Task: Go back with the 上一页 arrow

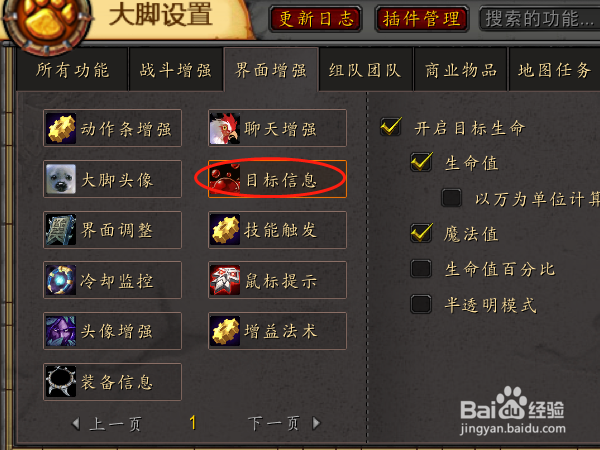Action: (76, 424)
